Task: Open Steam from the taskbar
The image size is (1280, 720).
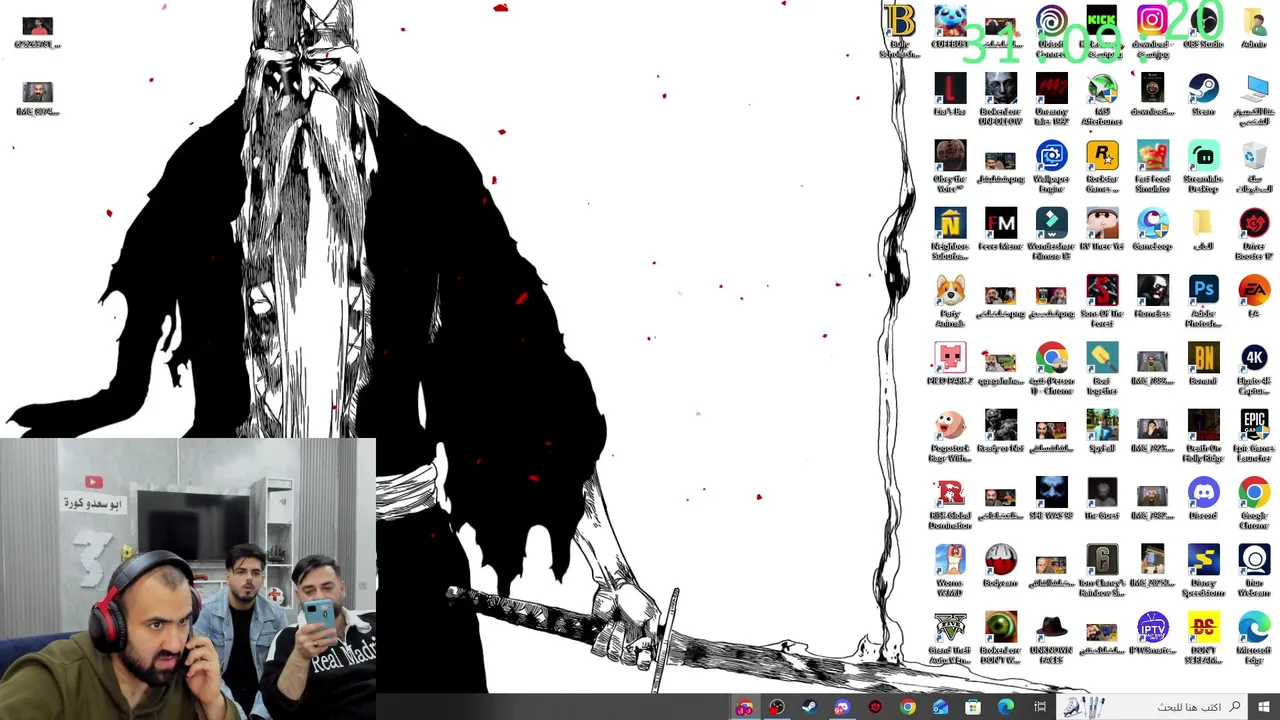Action: click(x=808, y=707)
